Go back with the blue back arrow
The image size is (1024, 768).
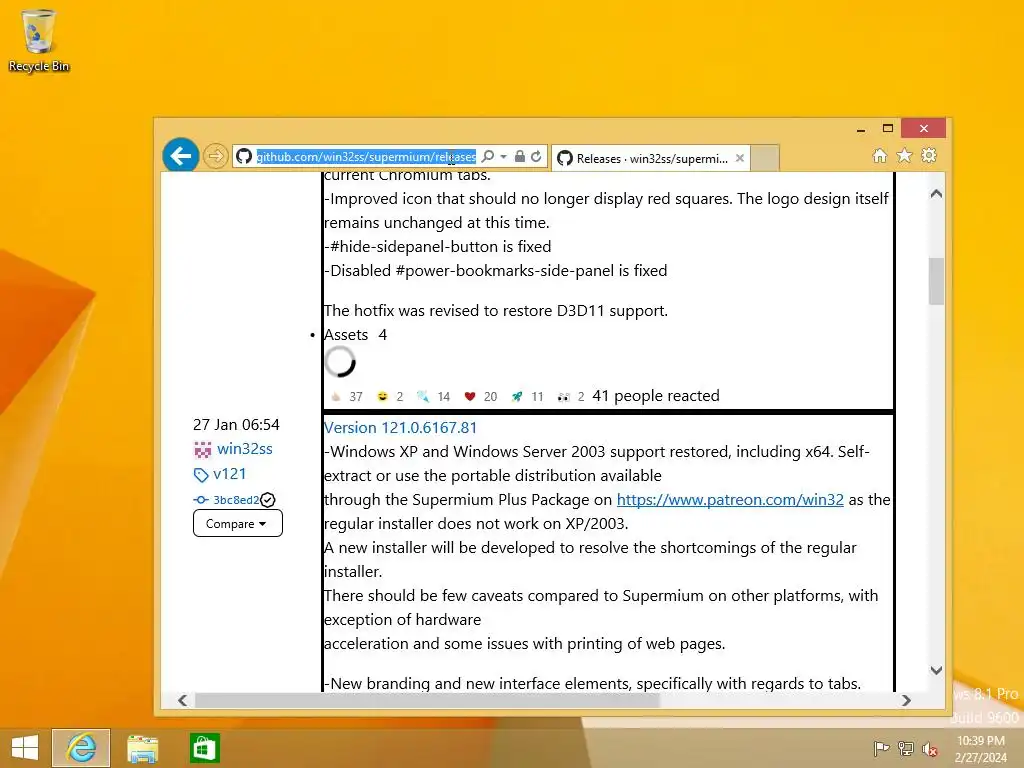coord(181,155)
